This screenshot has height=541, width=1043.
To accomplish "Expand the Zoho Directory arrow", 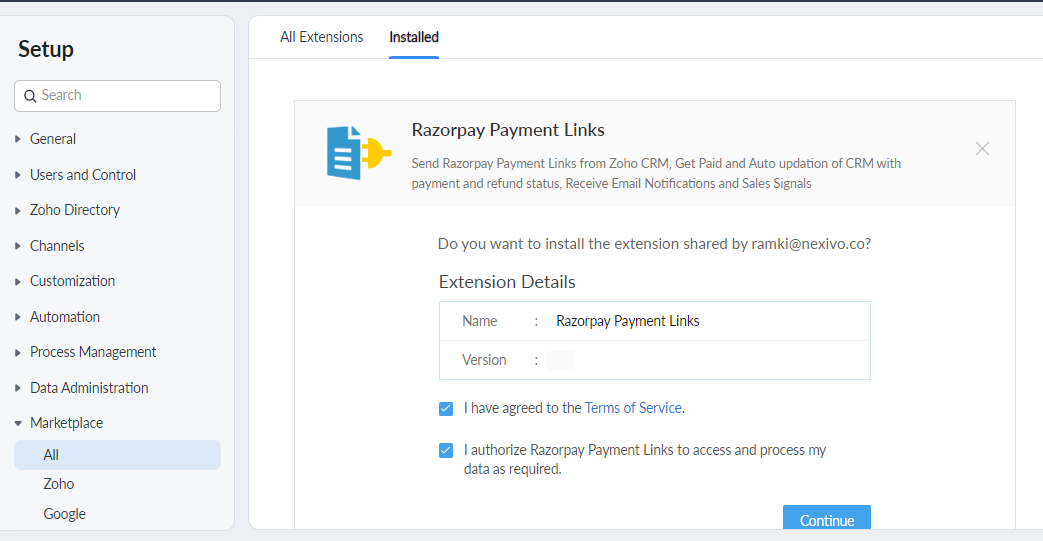I will [18, 210].
